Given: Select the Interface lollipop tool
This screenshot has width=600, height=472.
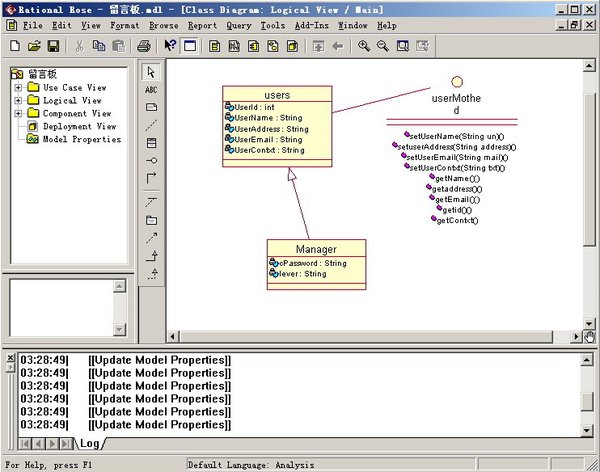Looking at the screenshot, I should 152,160.
